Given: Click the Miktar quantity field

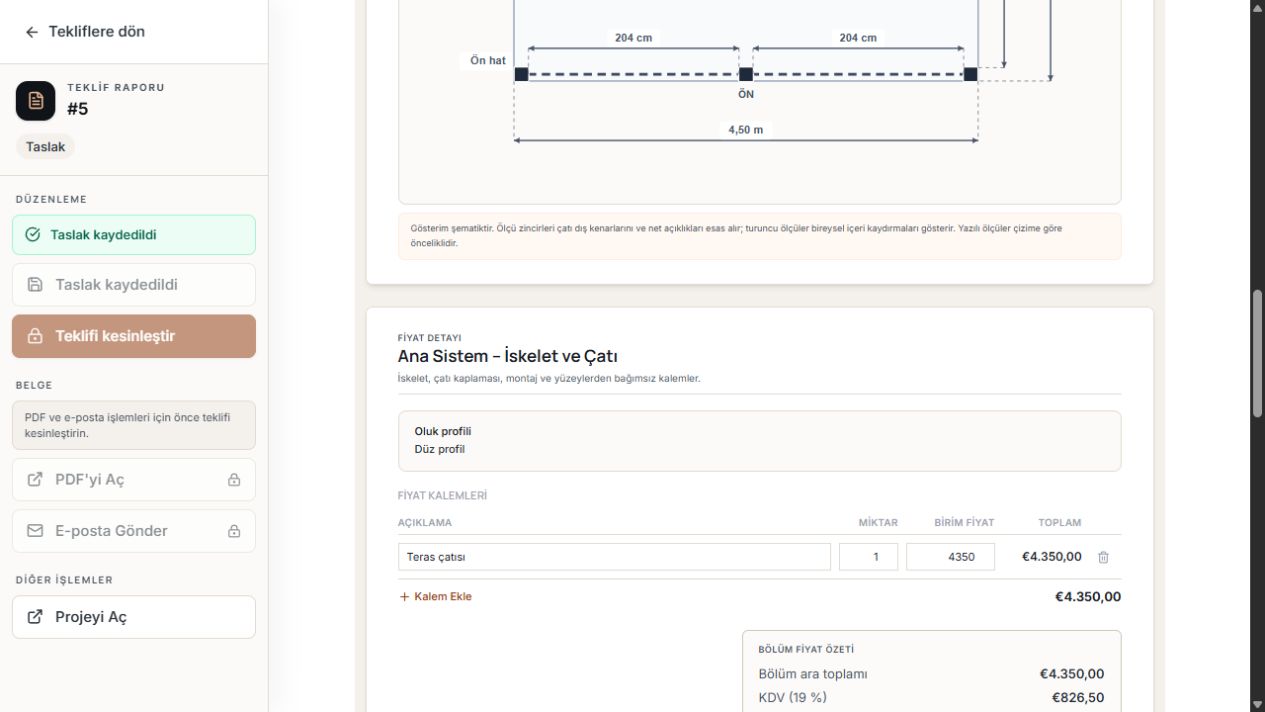Looking at the screenshot, I should (x=868, y=557).
